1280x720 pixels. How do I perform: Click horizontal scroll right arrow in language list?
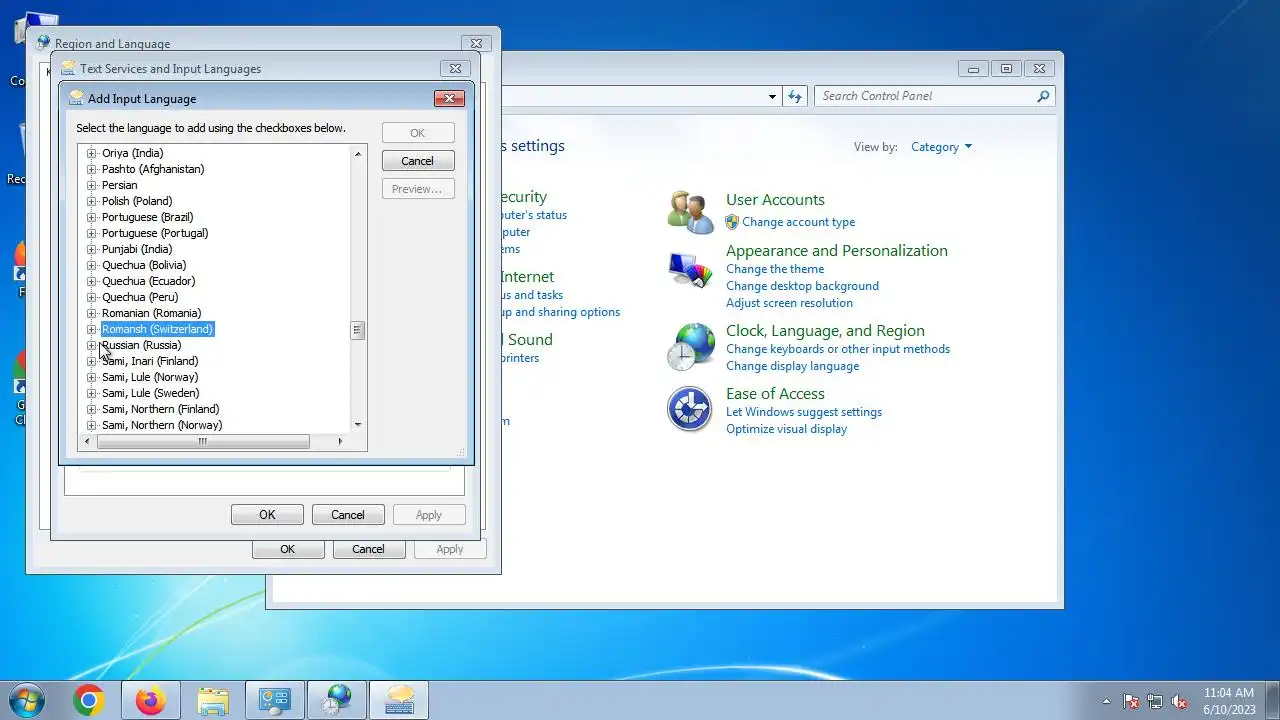[x=340, y=441]
